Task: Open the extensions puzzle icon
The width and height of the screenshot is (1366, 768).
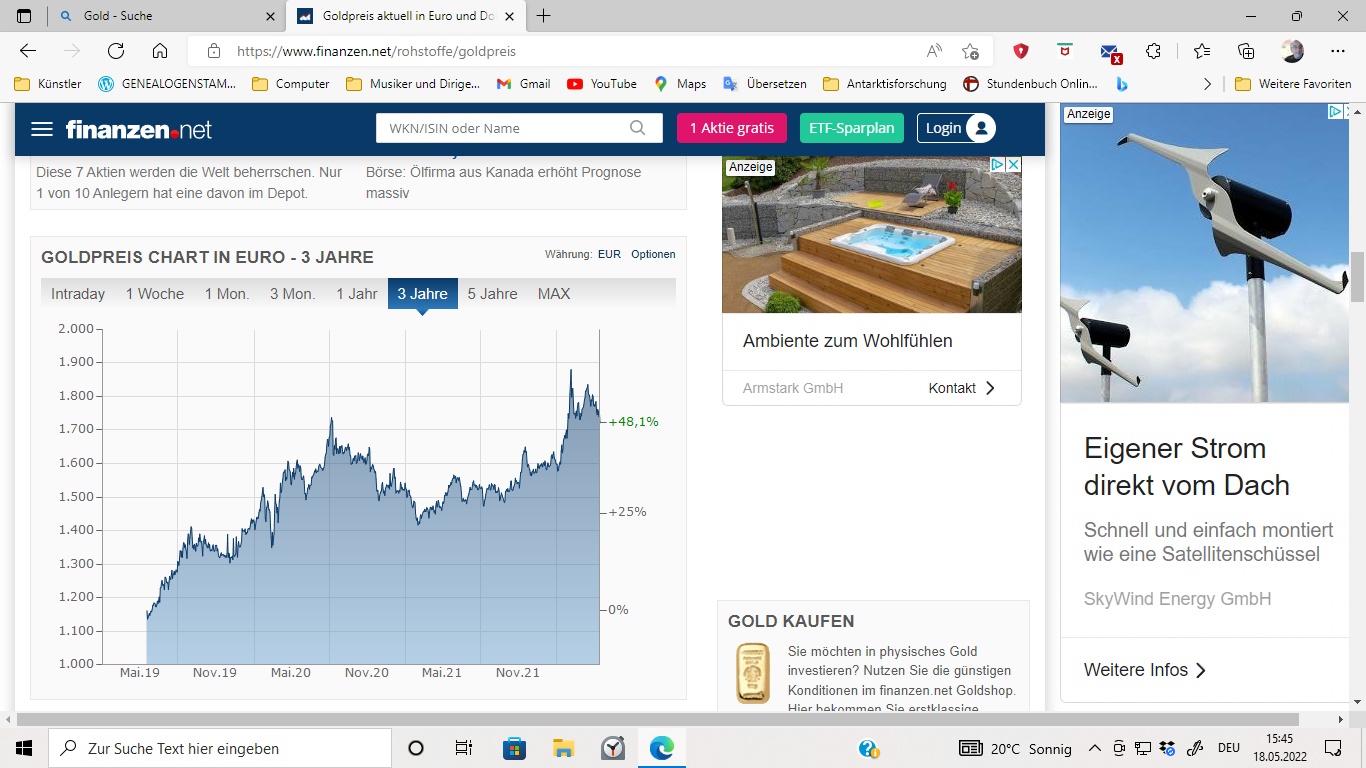Action: (1154, 51)
